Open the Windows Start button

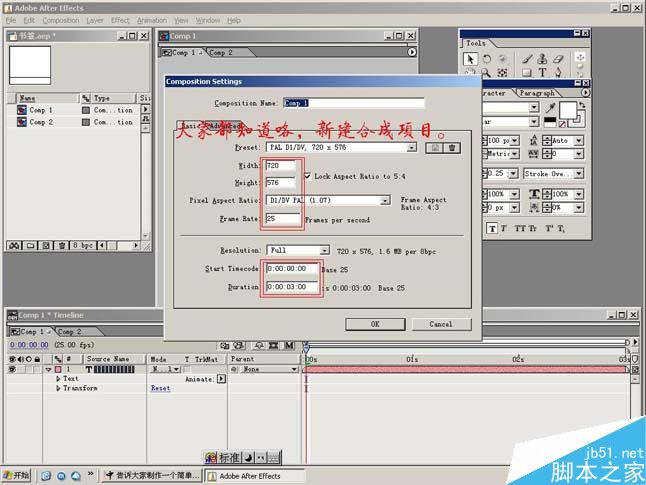pos(16,476)
